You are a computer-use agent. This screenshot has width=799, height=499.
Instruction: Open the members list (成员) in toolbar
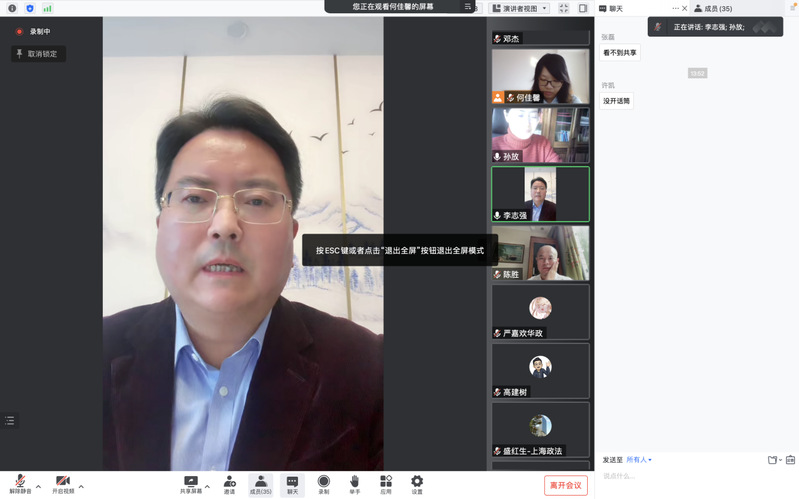click(260, 484)
